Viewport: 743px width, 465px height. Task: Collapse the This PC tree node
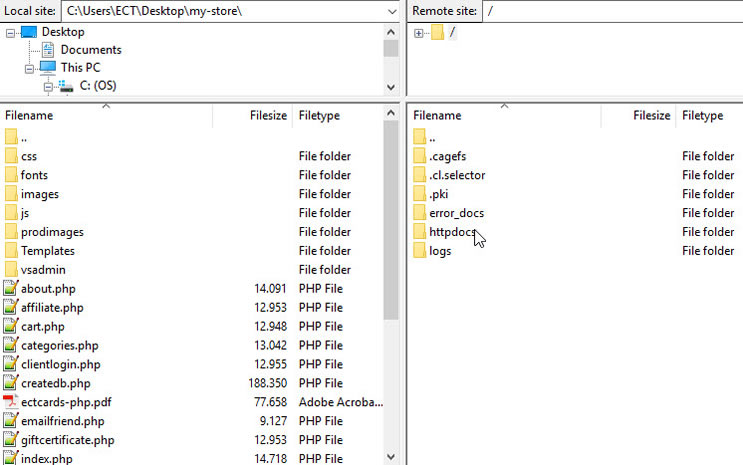pos(29,69)
